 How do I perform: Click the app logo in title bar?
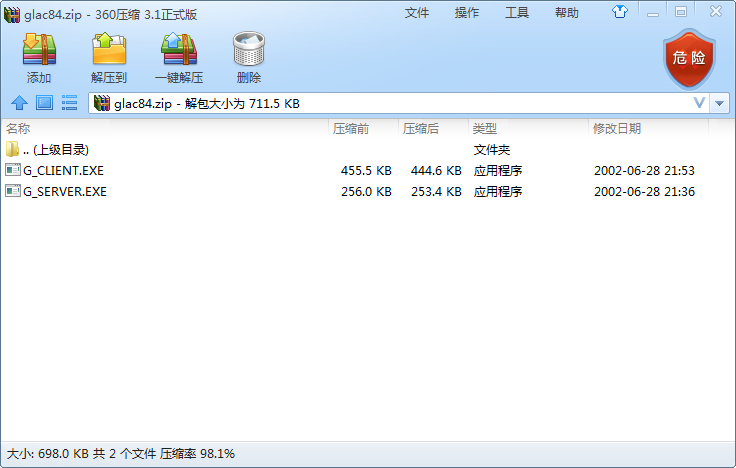(12, 14)
